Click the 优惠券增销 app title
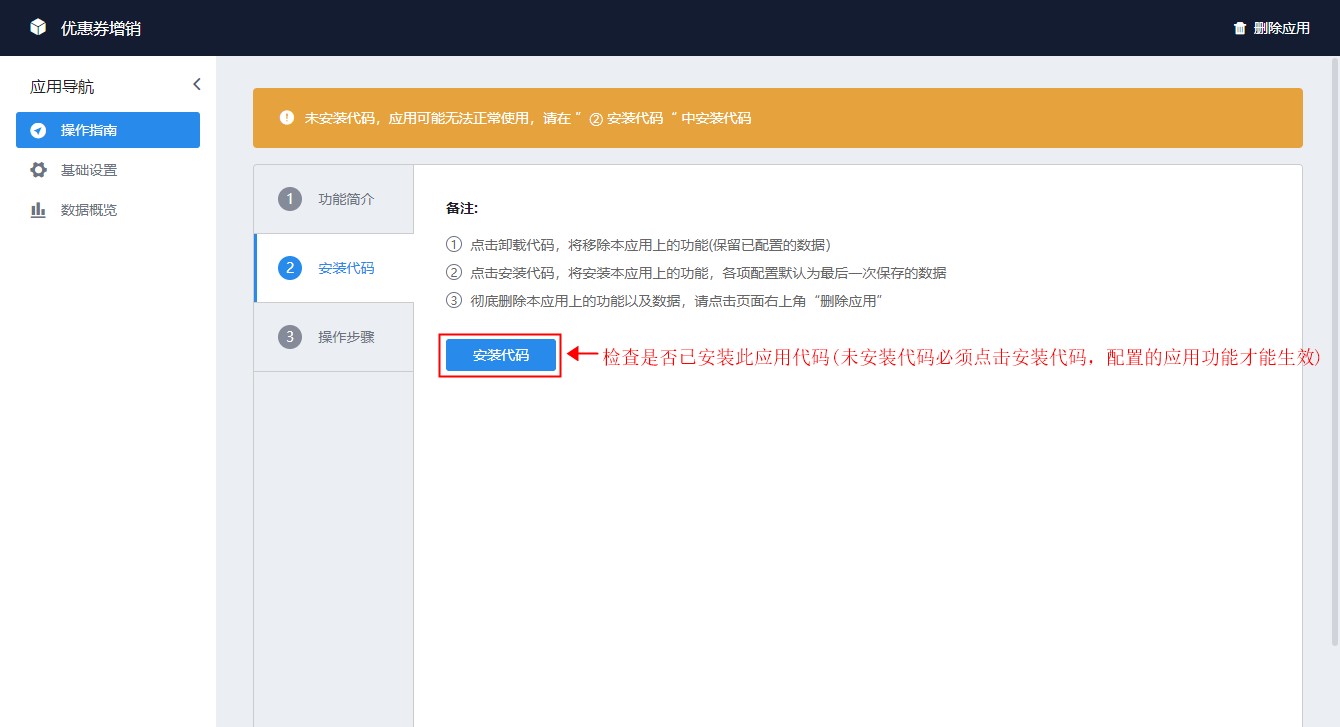This screenshot has width=1340, height=727. coord(101,28)
